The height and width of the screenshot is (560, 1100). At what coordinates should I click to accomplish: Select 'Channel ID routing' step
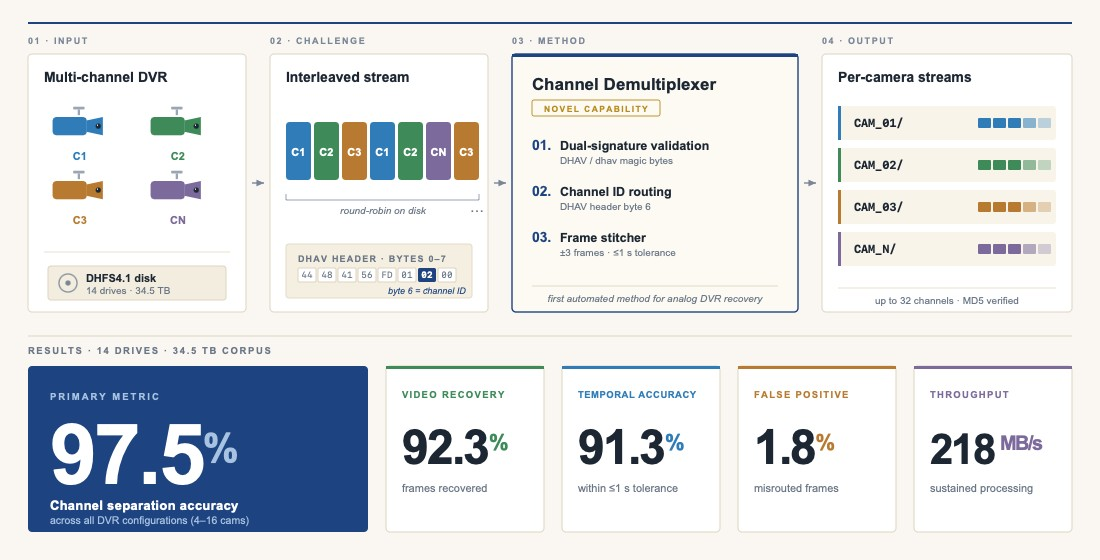pyautogui.click(x=615, y=192)
